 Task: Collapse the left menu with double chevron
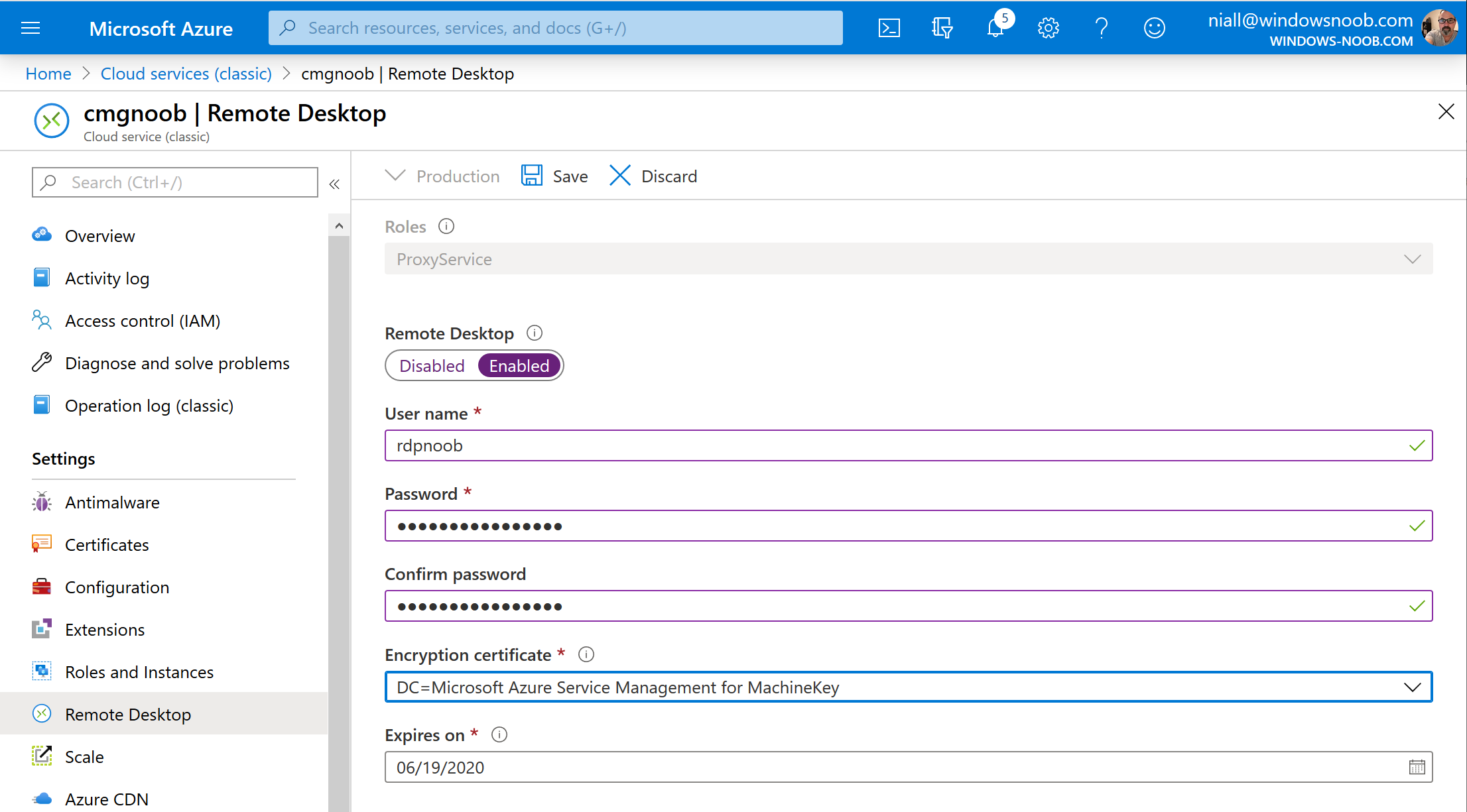pos(334,184)
